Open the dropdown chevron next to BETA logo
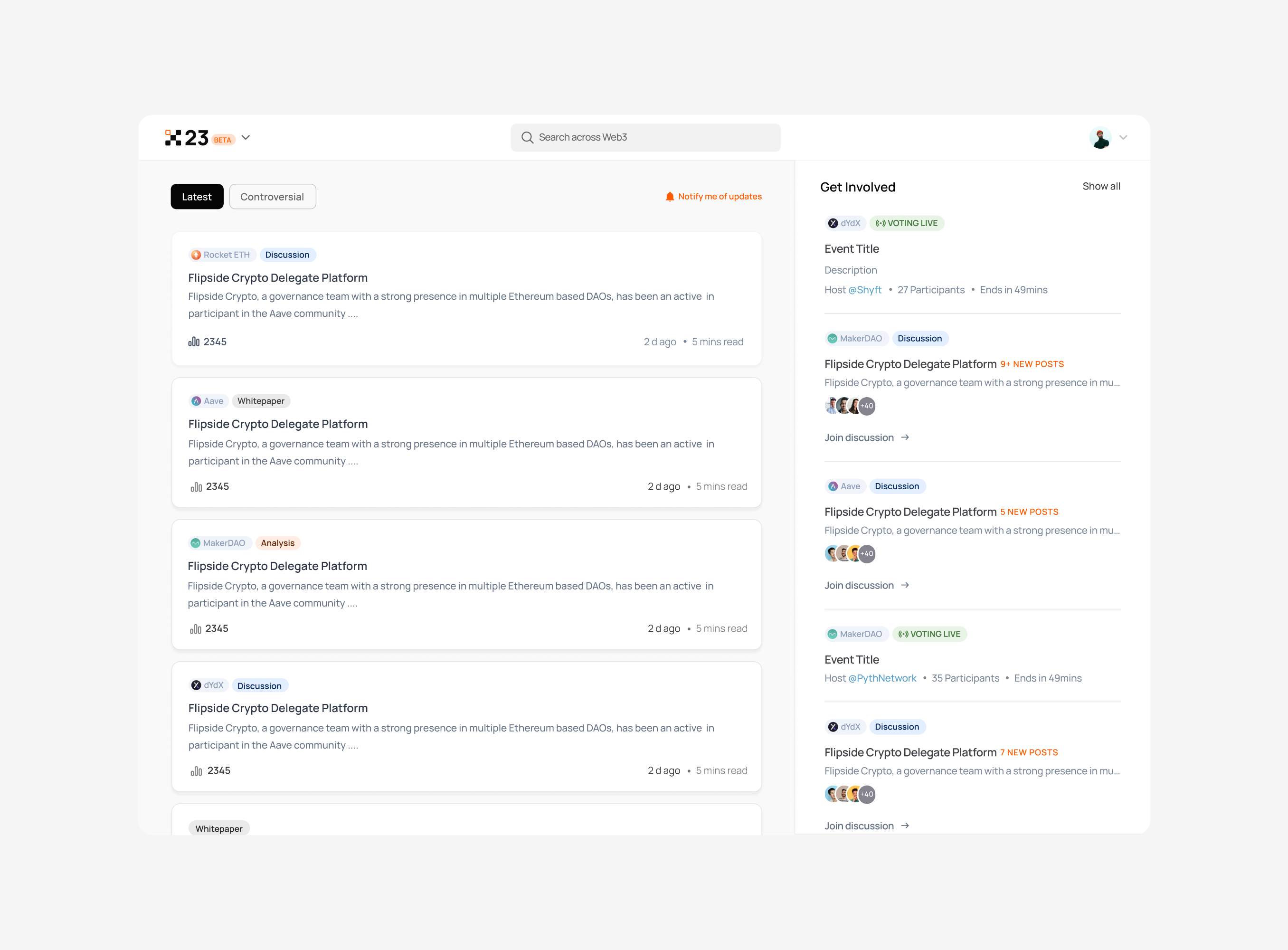 [x=246, y=137]
